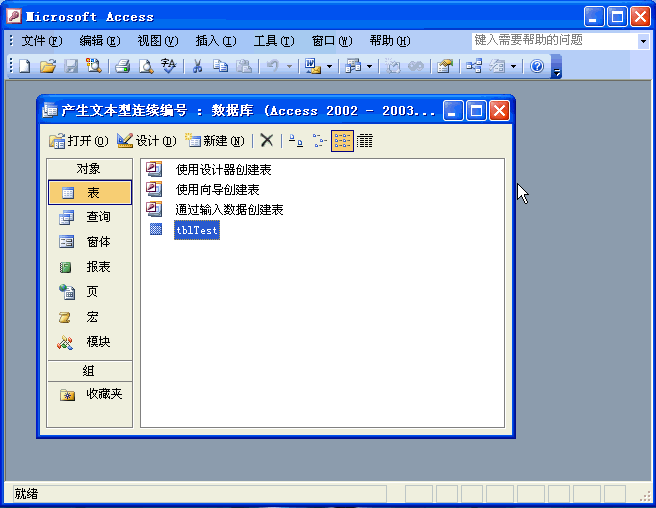Run the Spelling check icon
Image resolution: width=656 pixels, height=508 pixels.
169,66
